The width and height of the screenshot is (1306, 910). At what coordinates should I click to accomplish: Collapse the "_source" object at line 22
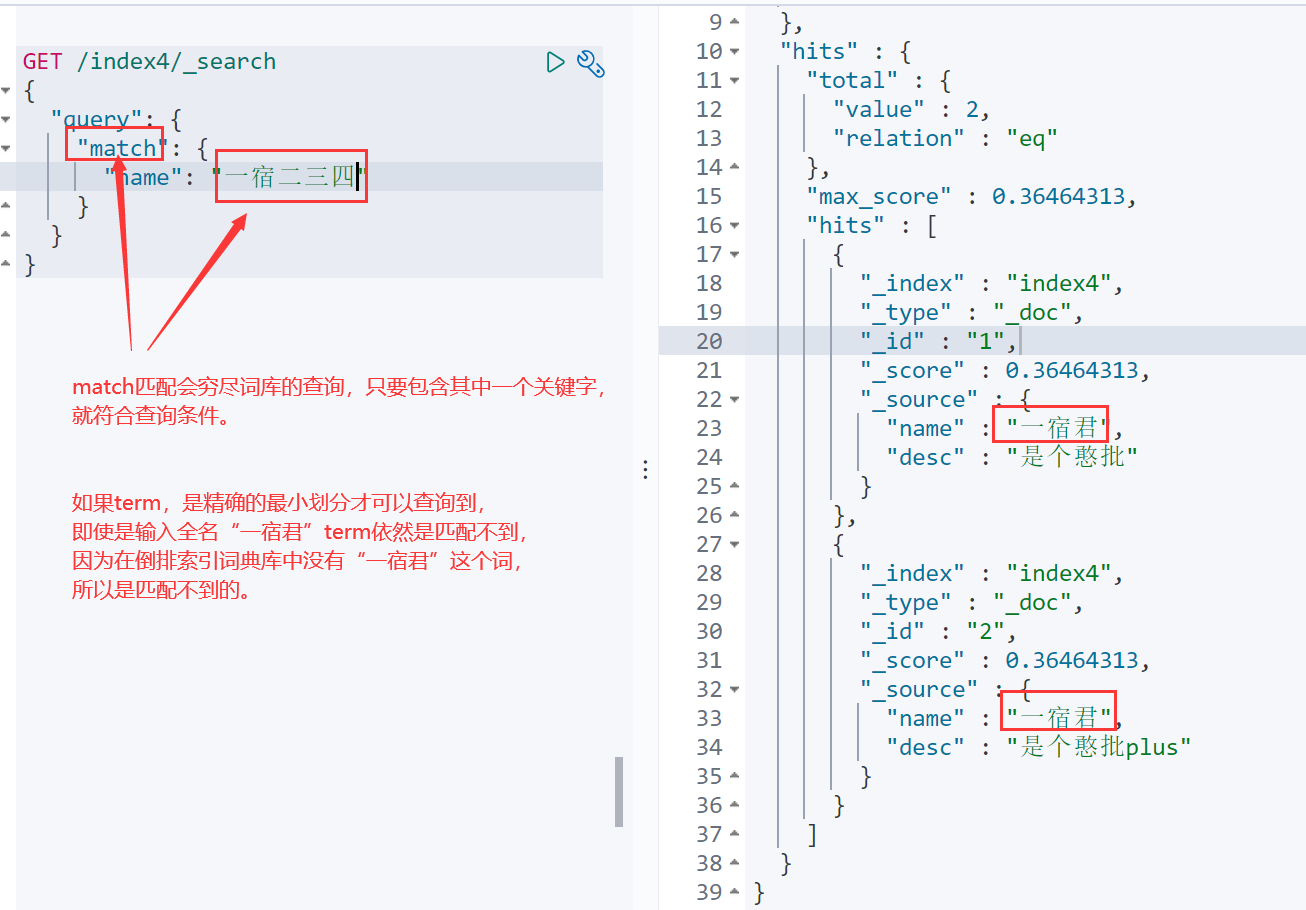click(735, 399)
